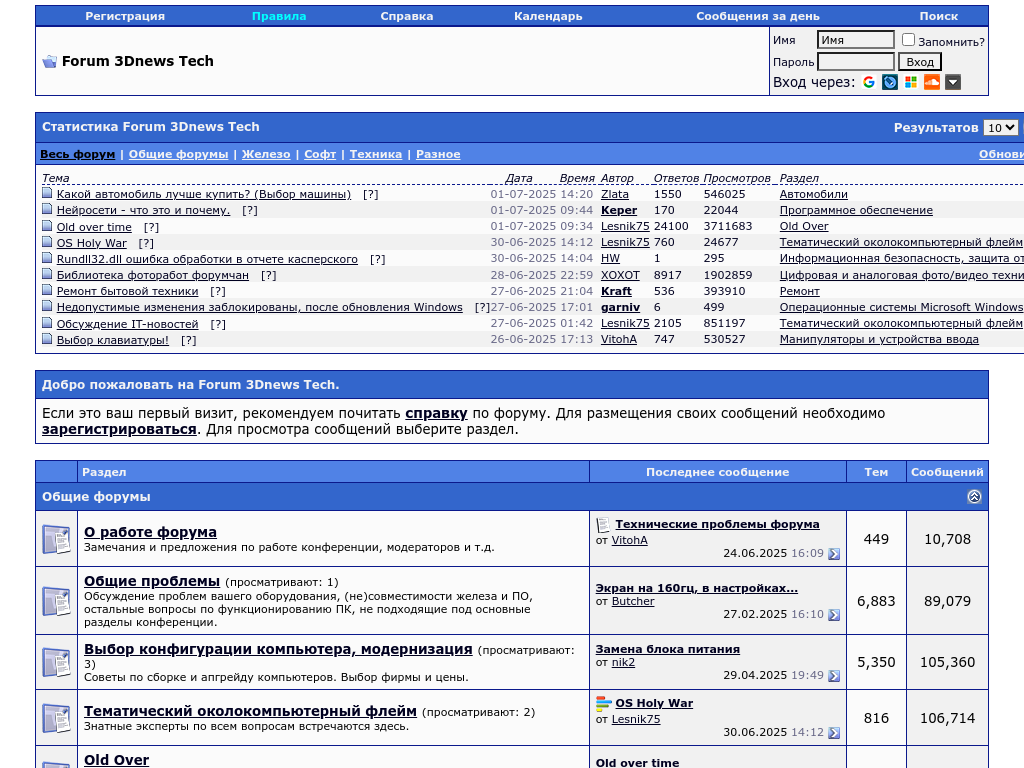Sign in via the SoundCloud icon
The height and width of the screenshot is (768, 1024).
click(x=932, y=82)
